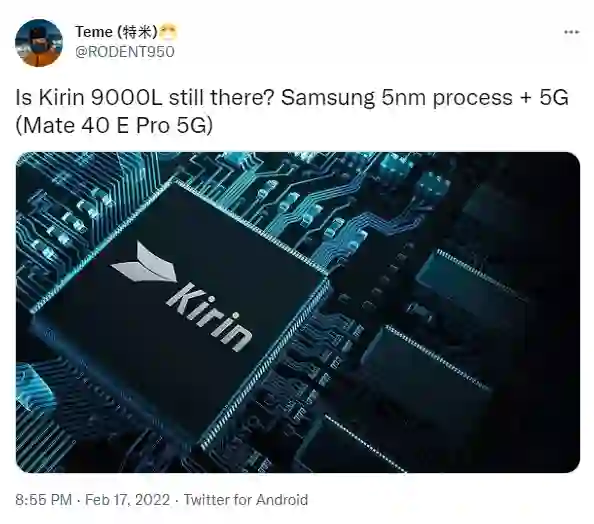Click the "+ 5G" text in tweet
The width and height of the screenshot is (594, 524).
544,97
